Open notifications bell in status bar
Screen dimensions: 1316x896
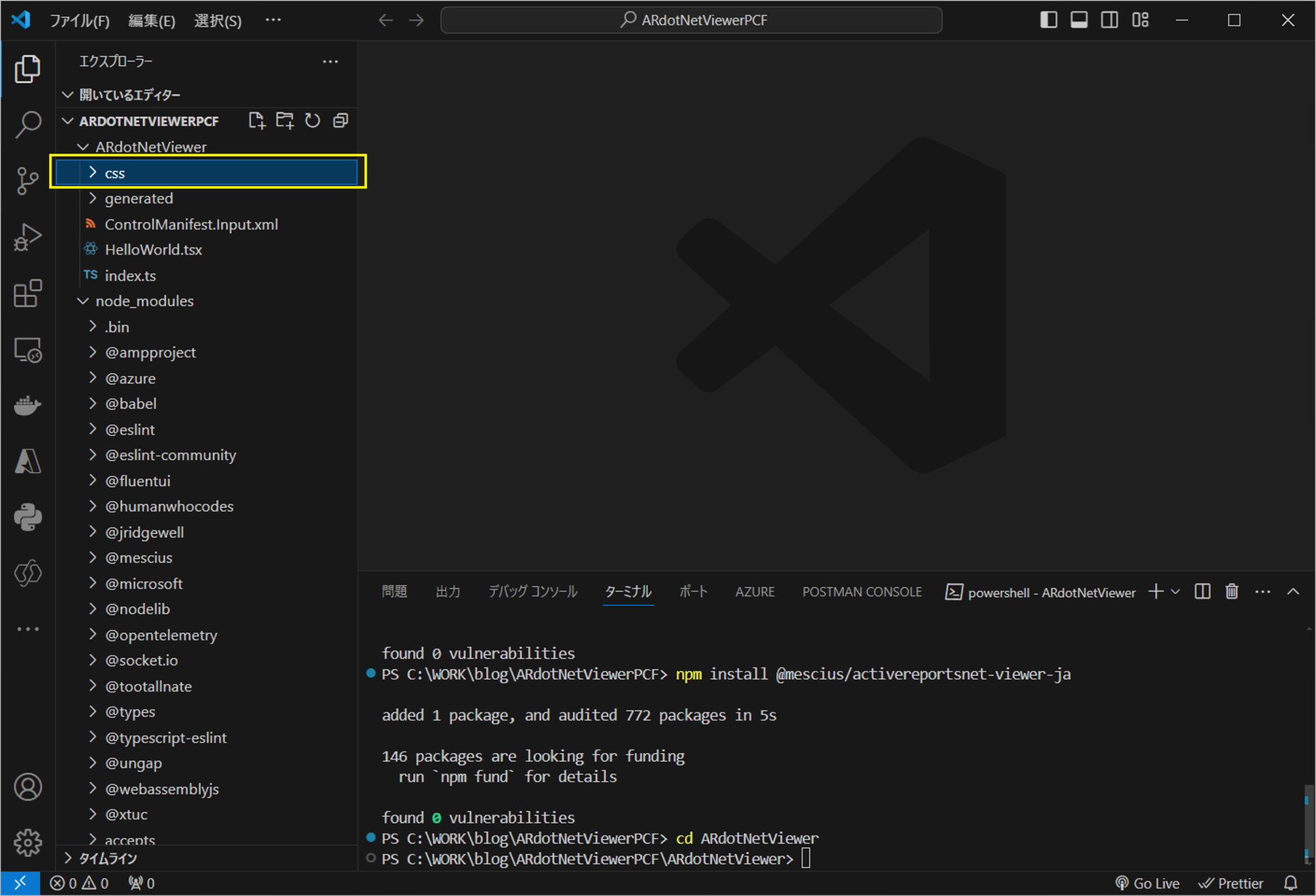[1291, 883]
